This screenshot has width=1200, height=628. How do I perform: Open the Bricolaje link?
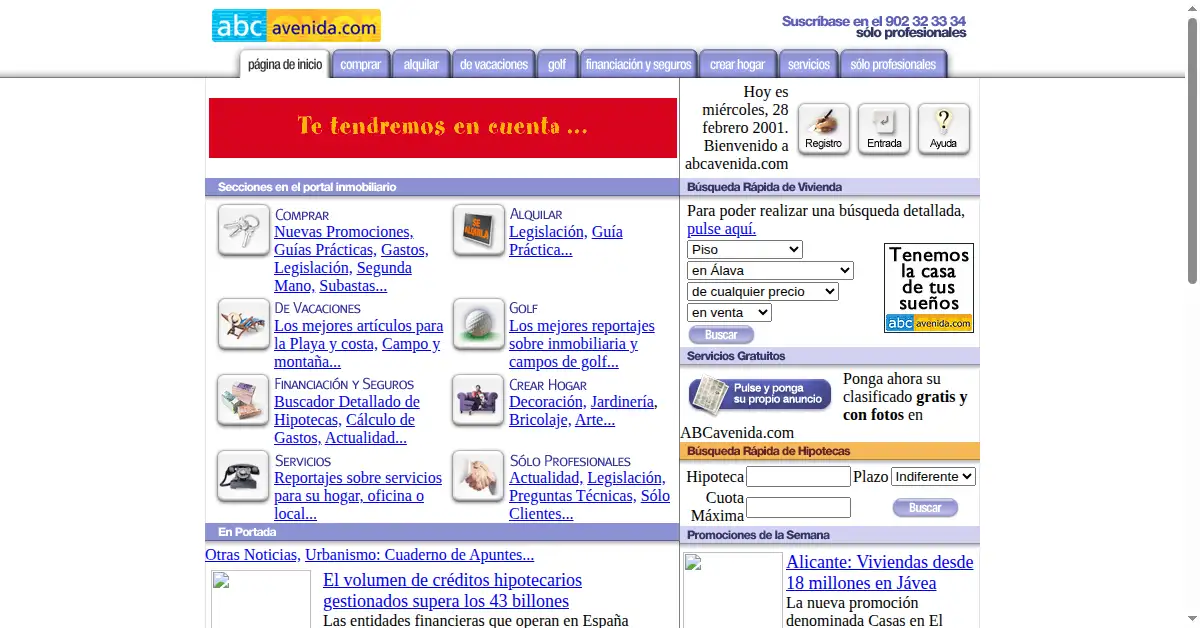(540, 420)
